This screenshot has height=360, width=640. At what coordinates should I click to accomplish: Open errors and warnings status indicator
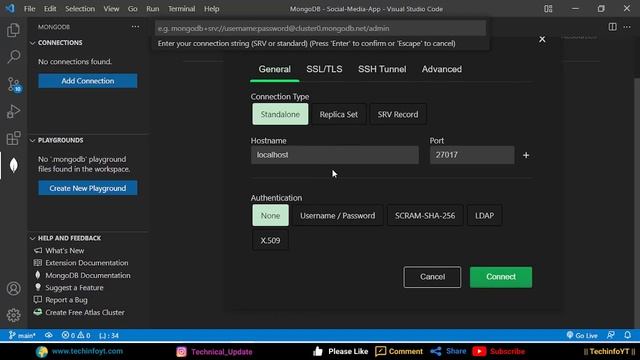tap(76, 336)
